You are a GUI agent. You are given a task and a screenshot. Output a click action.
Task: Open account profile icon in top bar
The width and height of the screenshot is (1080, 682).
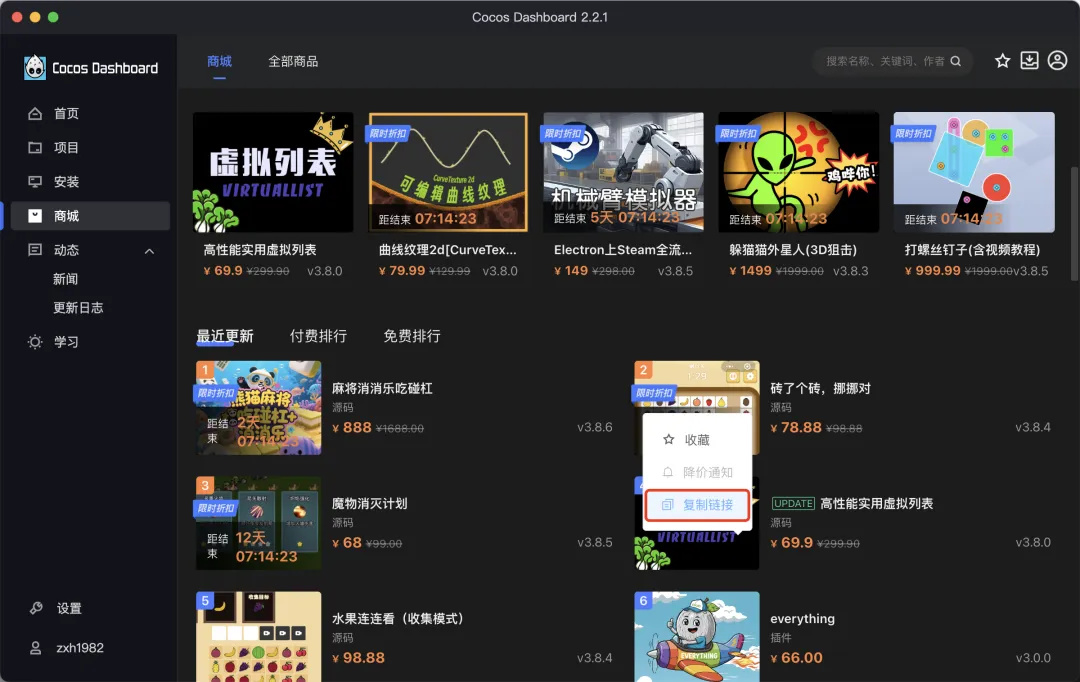[1057, 61]
